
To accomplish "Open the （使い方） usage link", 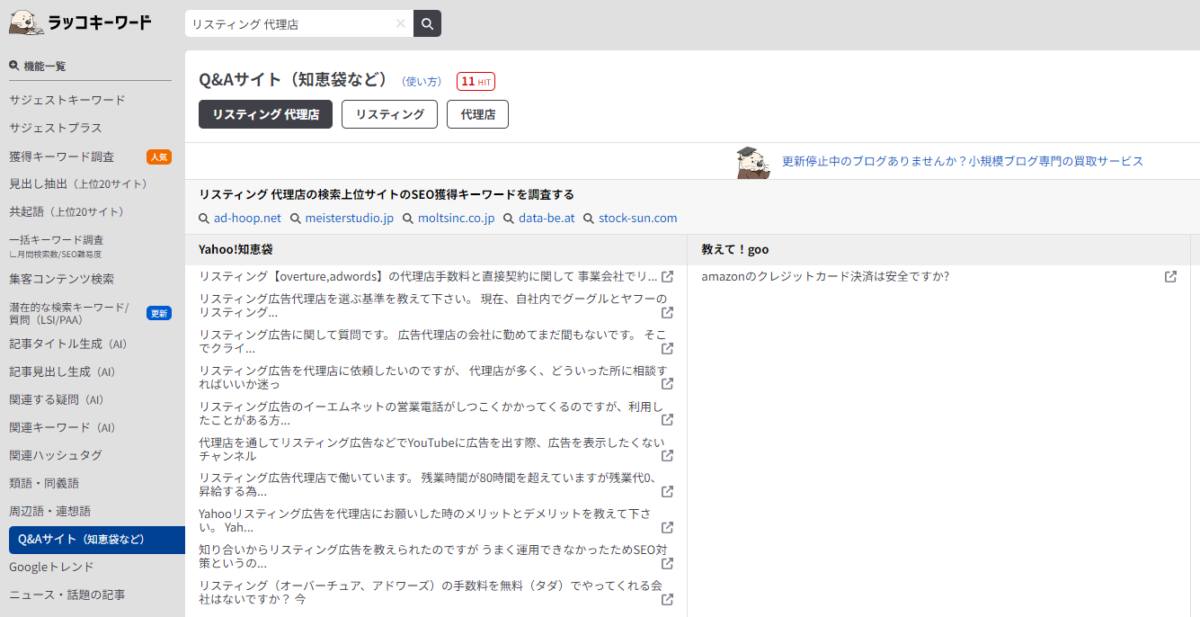I will coord(422,81).
